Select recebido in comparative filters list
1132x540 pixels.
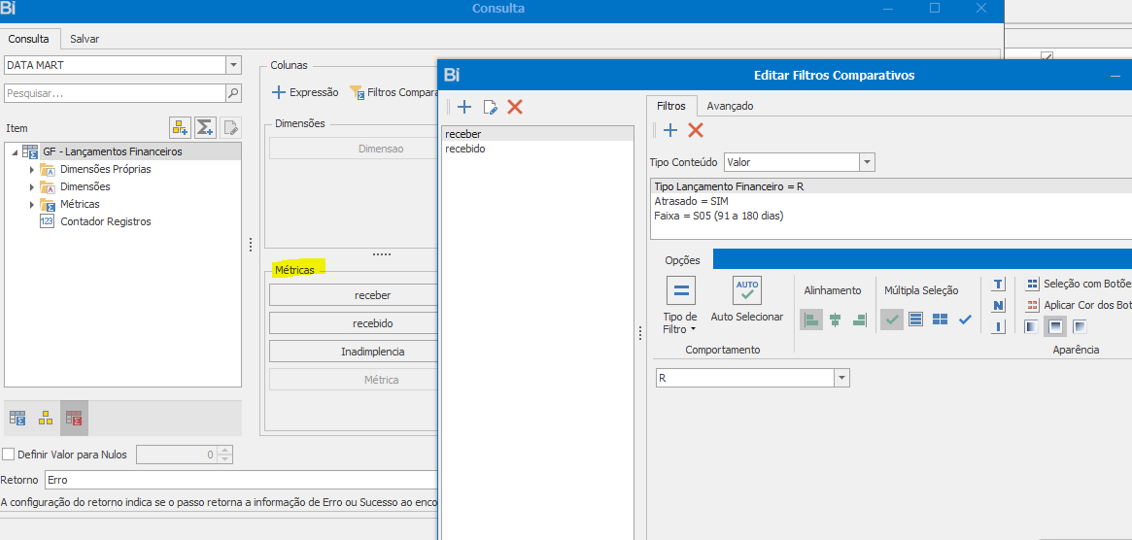(x=537, y=149)
